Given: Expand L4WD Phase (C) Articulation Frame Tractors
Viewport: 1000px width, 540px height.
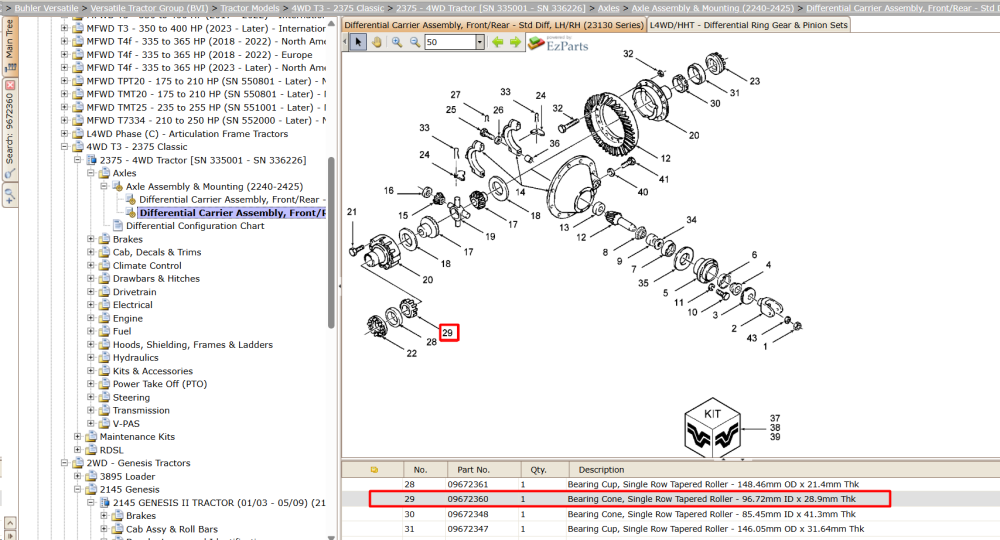Looking at the screenshot, I should [64, 134].
